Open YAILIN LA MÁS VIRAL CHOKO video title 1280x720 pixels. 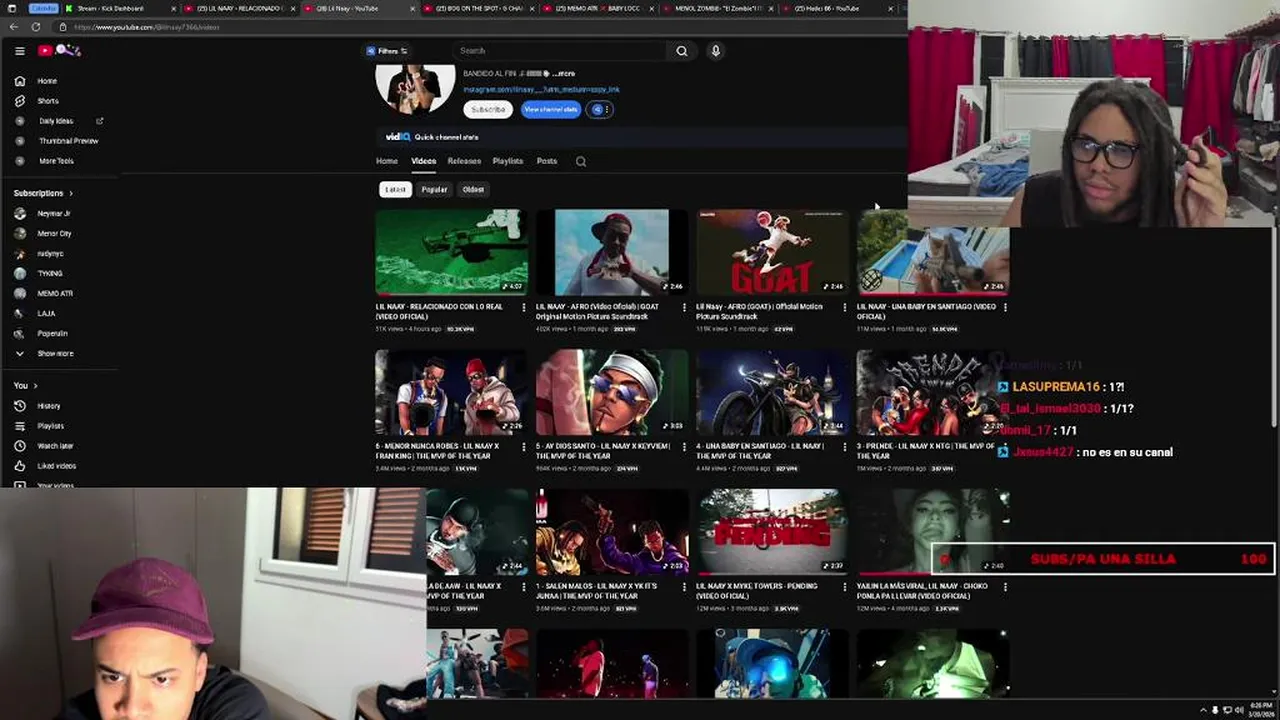922,591
